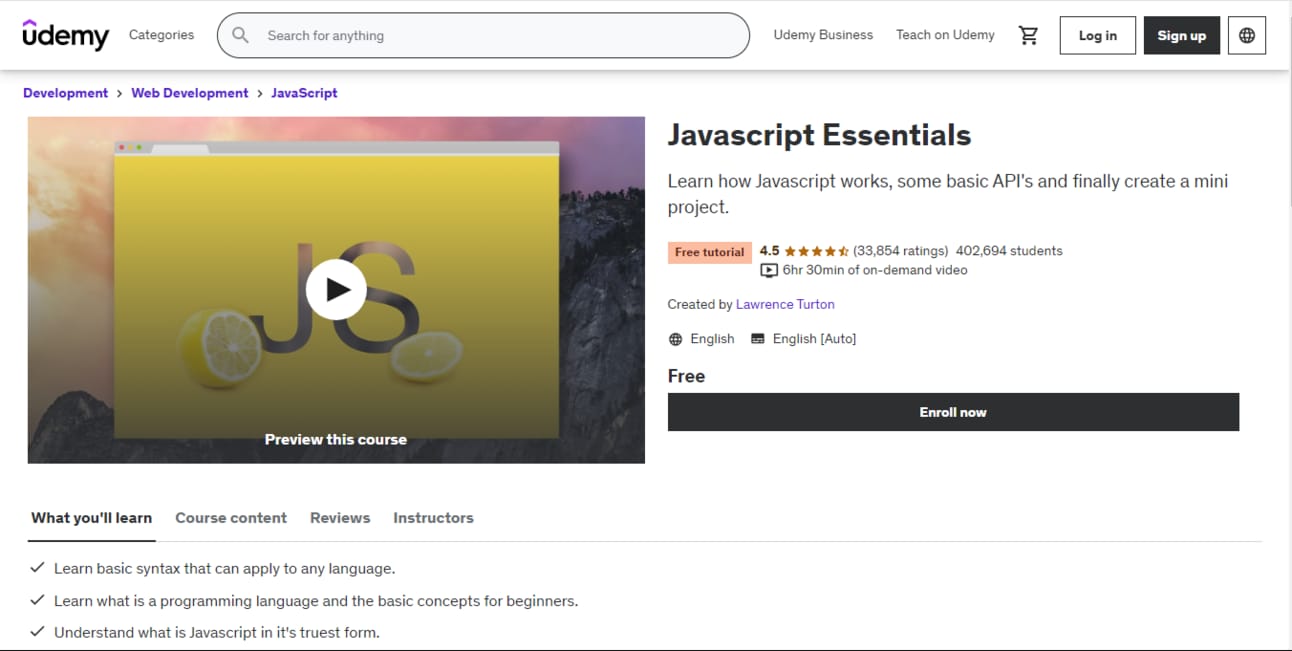Play the course preview video
The image size is (1292, 651).
[336, 289]
